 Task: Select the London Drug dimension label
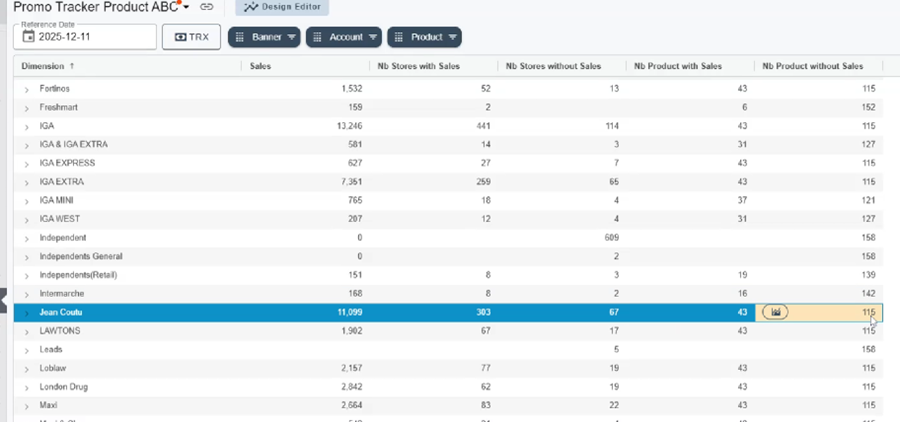[x=64, y=387]
